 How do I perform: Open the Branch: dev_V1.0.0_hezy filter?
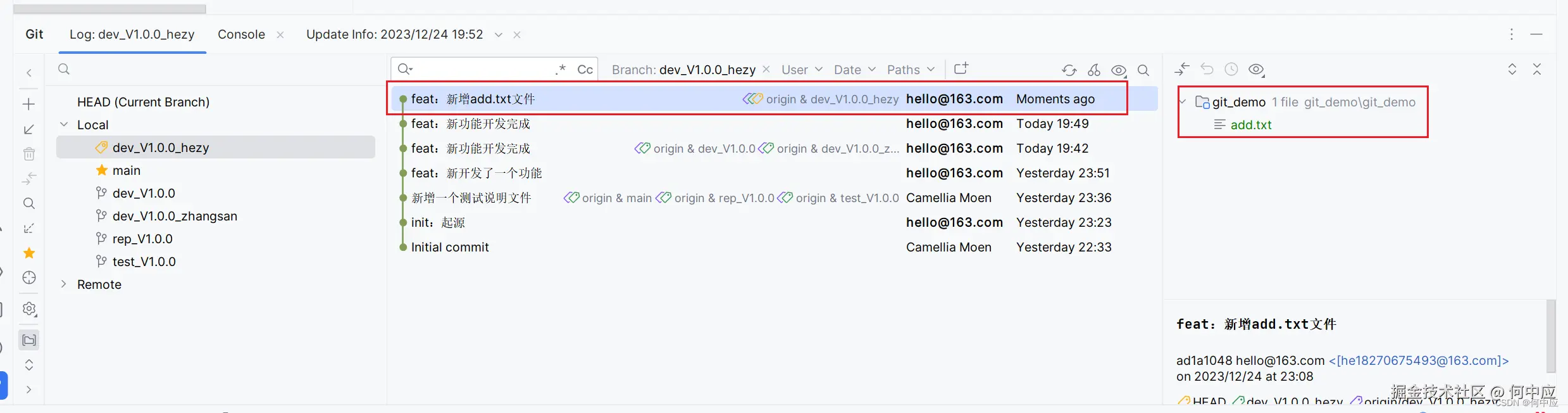tap(683, 70)
